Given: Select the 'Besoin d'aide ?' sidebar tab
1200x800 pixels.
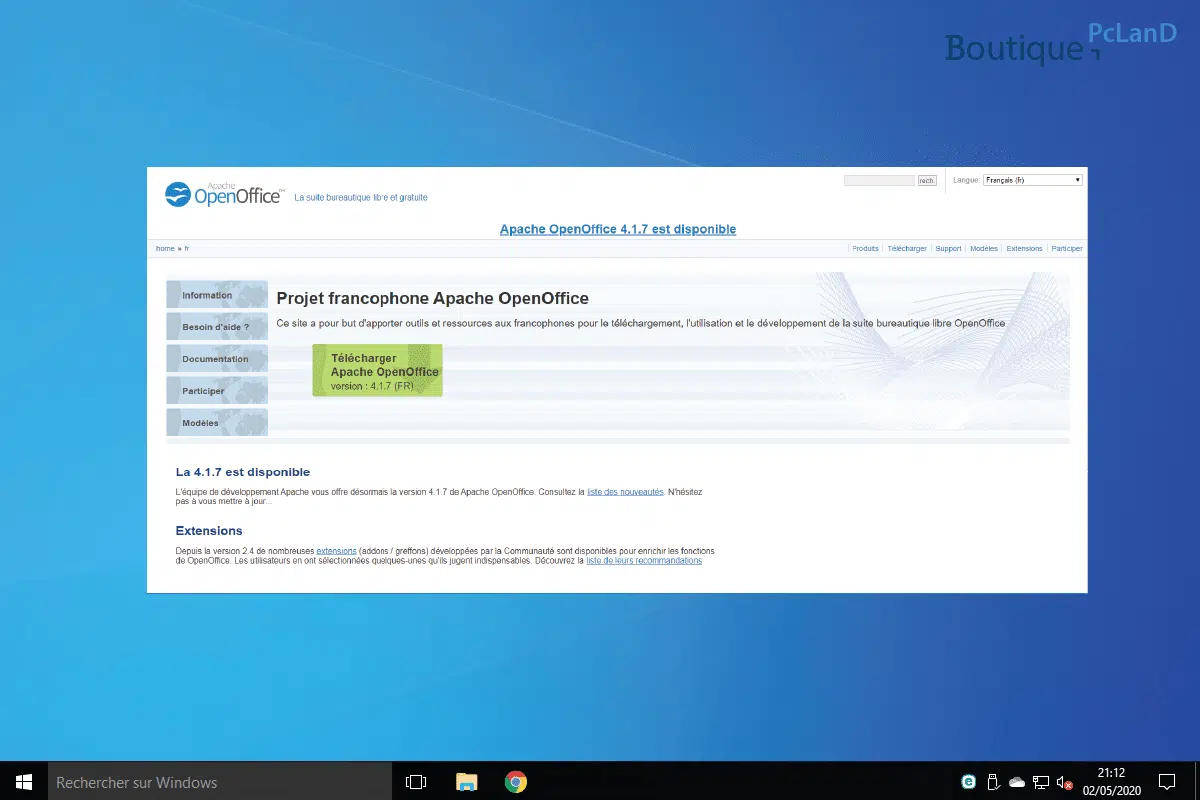Looking at the screenshot, I should point(217,327).
